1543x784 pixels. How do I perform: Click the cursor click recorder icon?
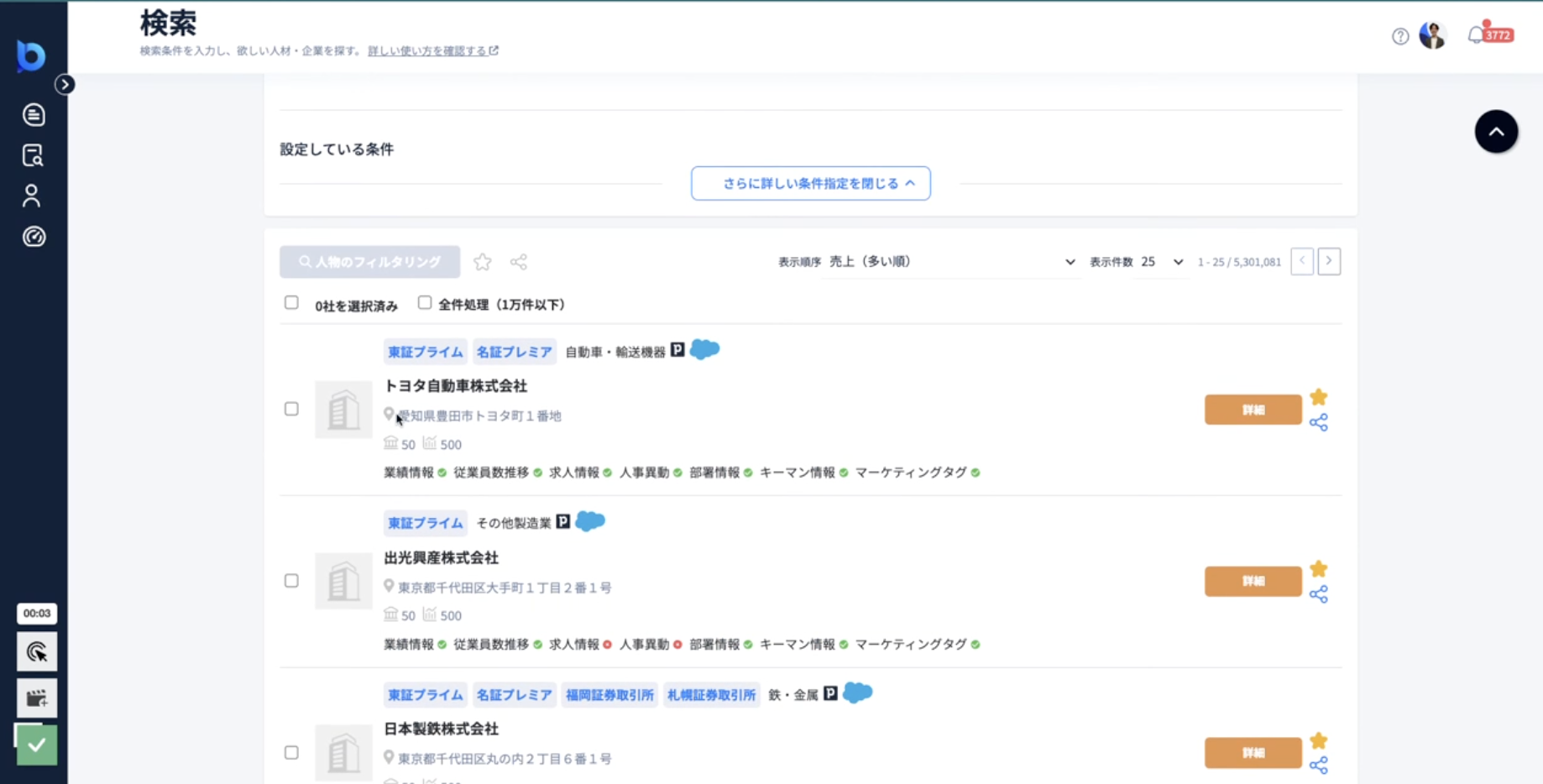[37, 651]
